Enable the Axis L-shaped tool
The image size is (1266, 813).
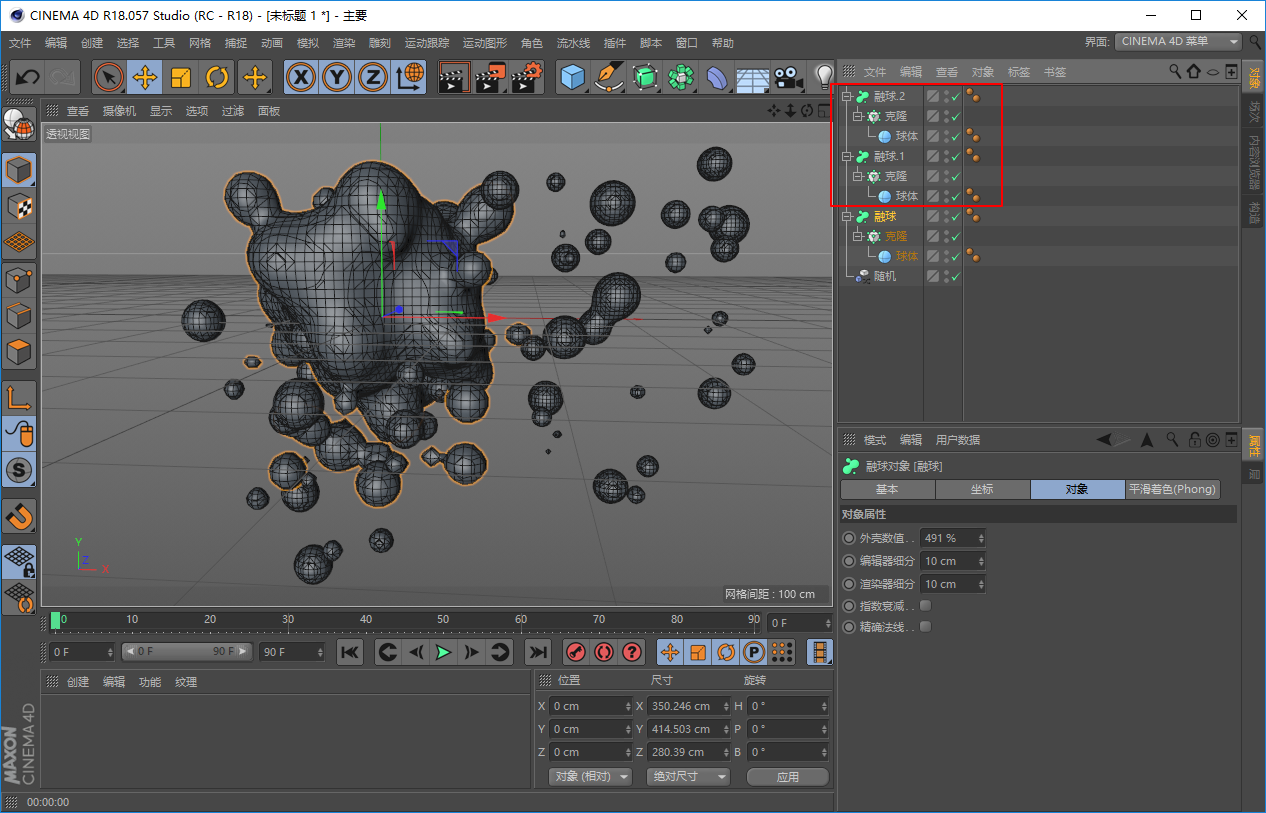pyautogui.click(x=19, y=397)
